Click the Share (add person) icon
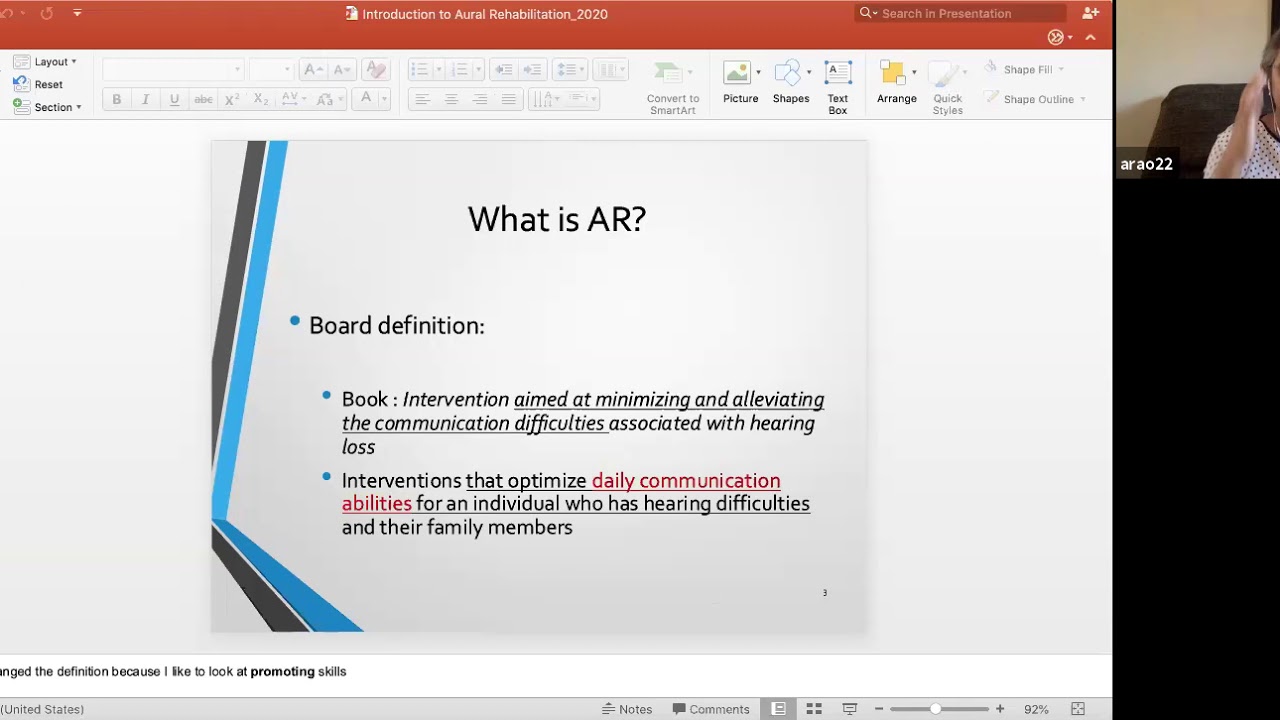 [x=1091, y=13]
